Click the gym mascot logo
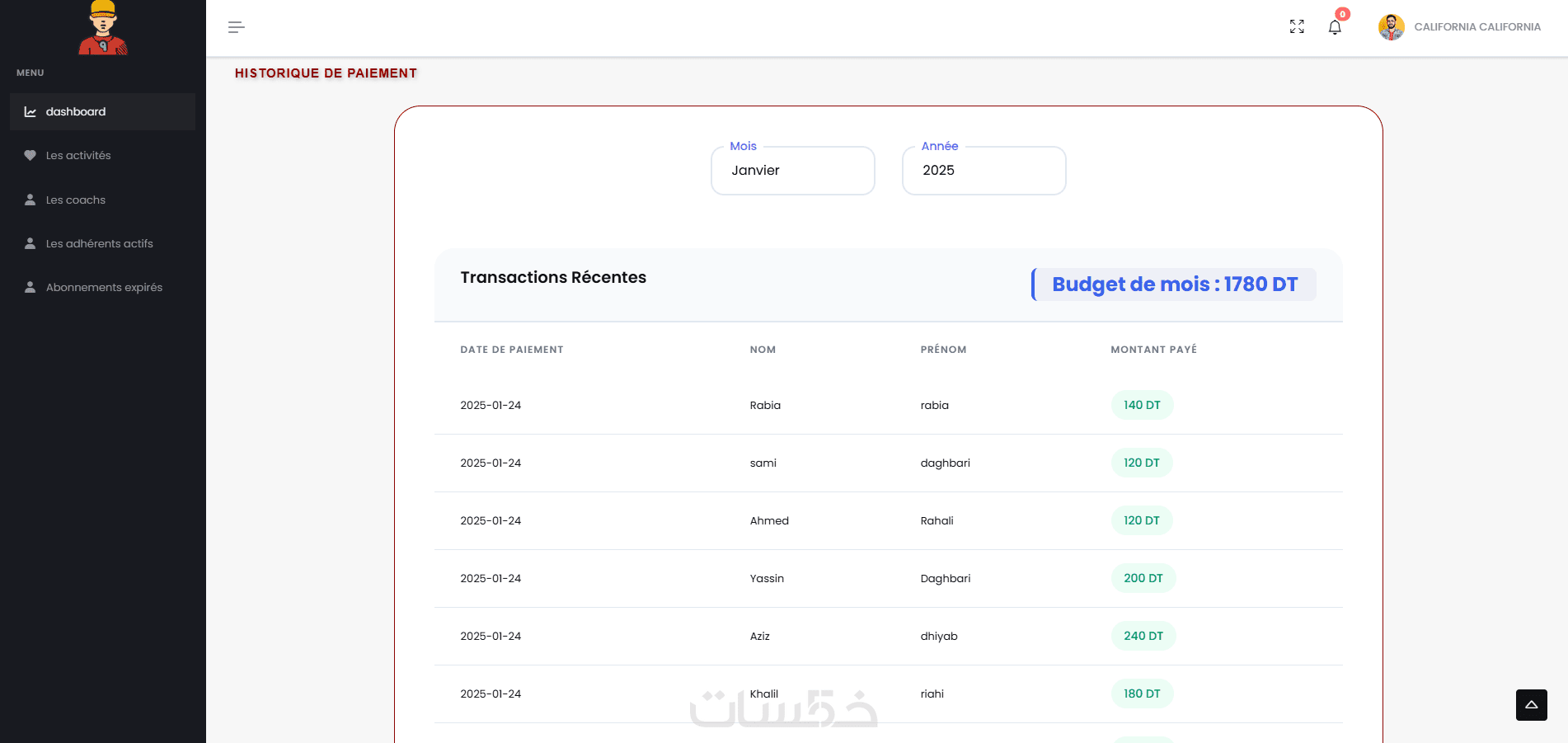The image size is (1568, 743). tap(103, 28)
